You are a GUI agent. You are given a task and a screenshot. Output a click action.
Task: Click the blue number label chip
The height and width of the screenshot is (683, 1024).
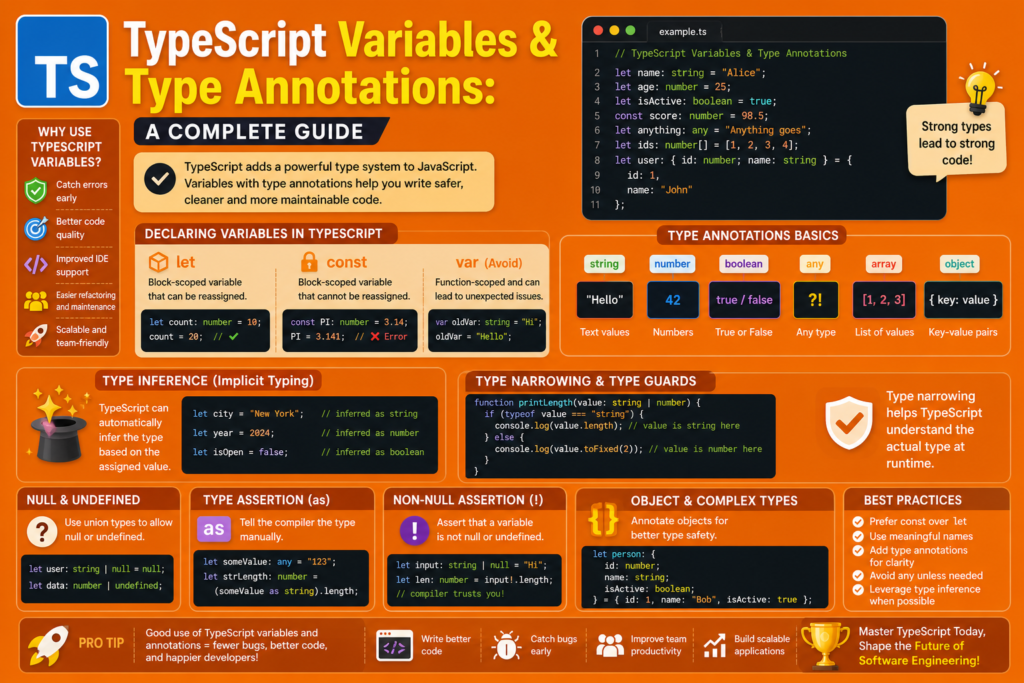pyautogui.click(x=672, y=264)
